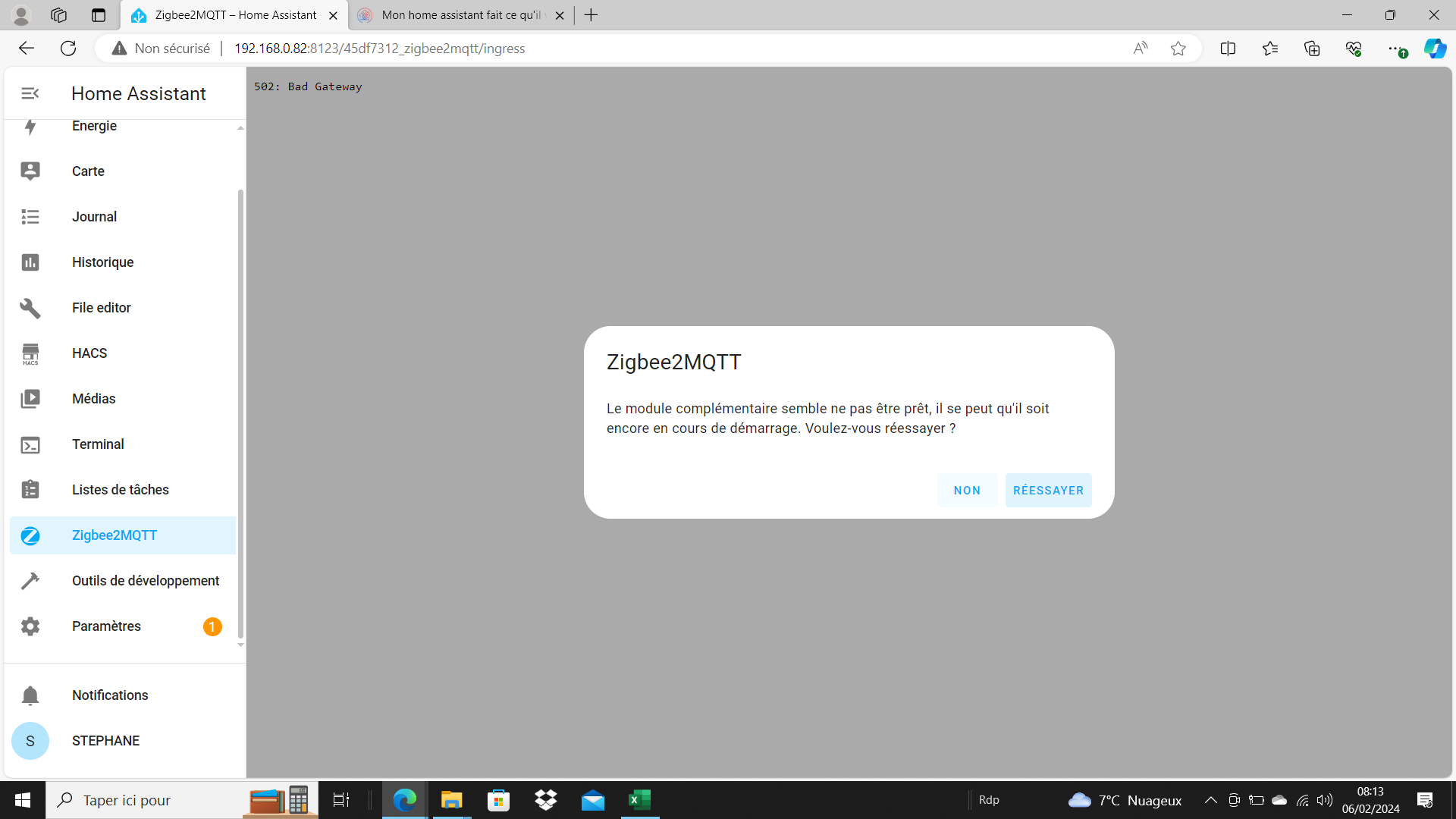The height and width of the screenshot is (819, 1456).
Task: Select the Journal menu label
Action: [x=94, y=217]
